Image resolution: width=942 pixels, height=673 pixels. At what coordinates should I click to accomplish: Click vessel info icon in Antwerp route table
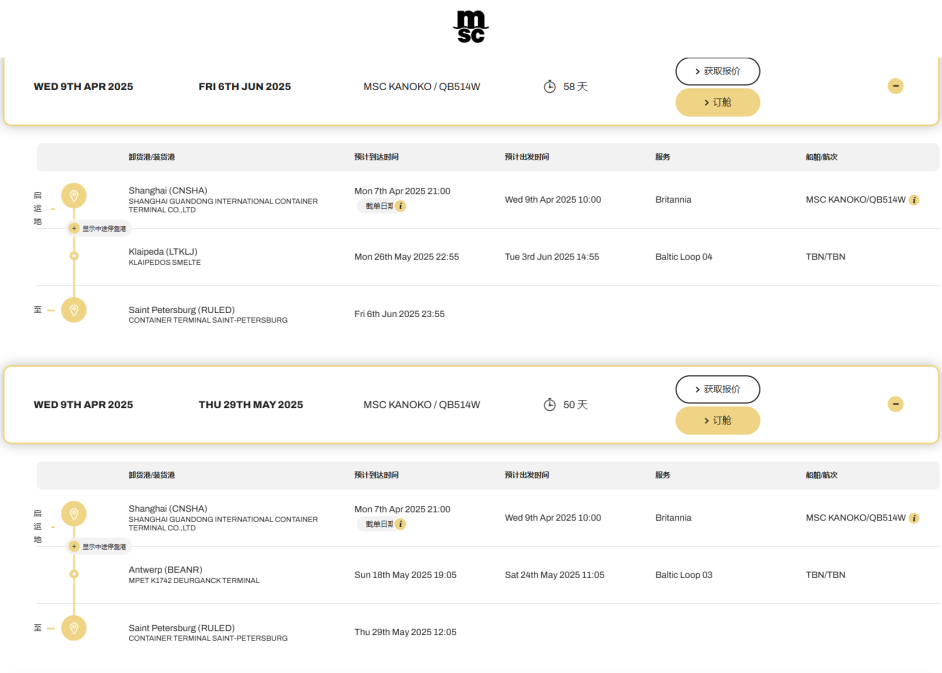[914, 518]
